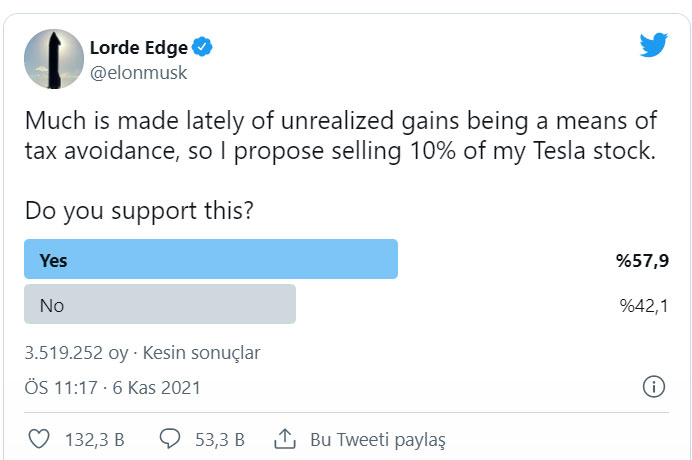Select the No poll result bar
The height and width of the screenshot is (460, 692).
pos(160,305)
